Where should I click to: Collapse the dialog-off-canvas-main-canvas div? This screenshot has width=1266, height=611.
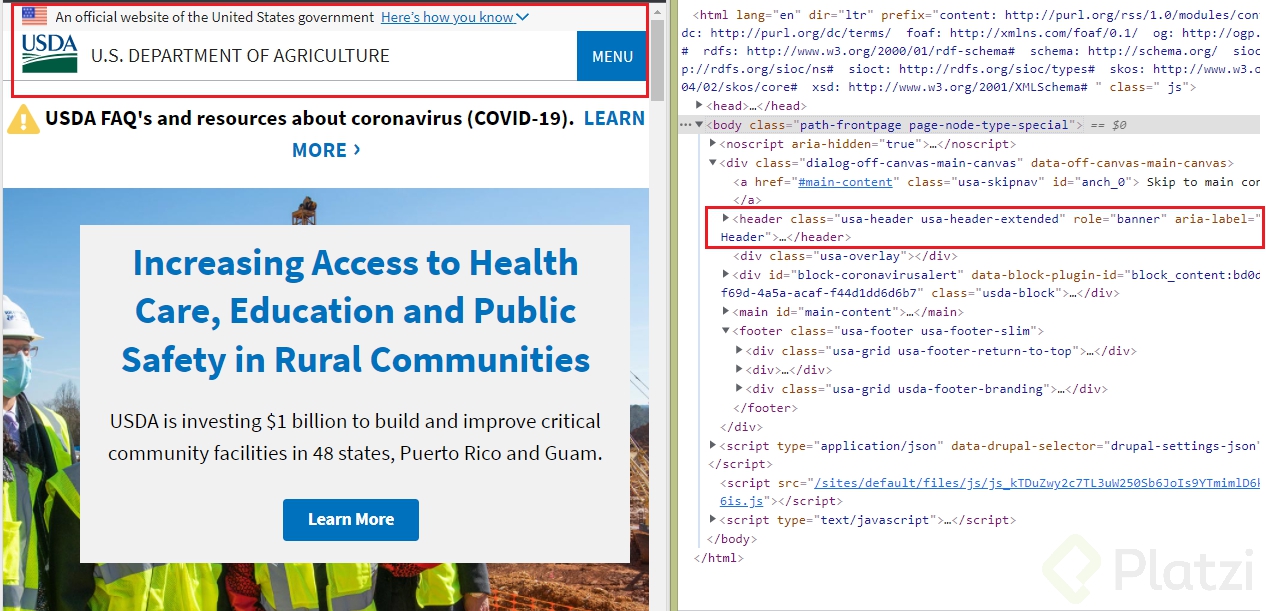tap(713, 163)
